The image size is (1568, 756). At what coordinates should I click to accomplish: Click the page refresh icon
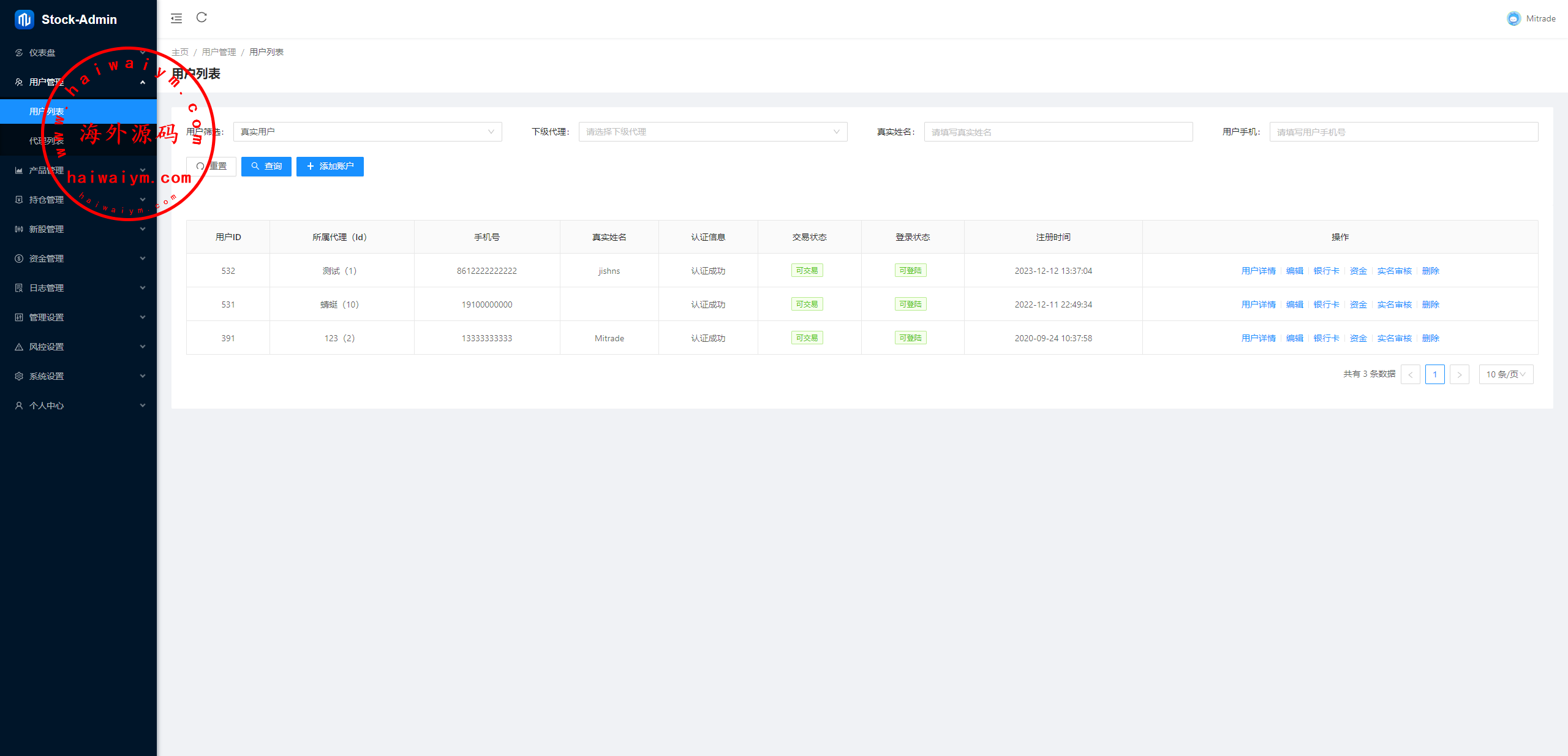tap(202, 18)
